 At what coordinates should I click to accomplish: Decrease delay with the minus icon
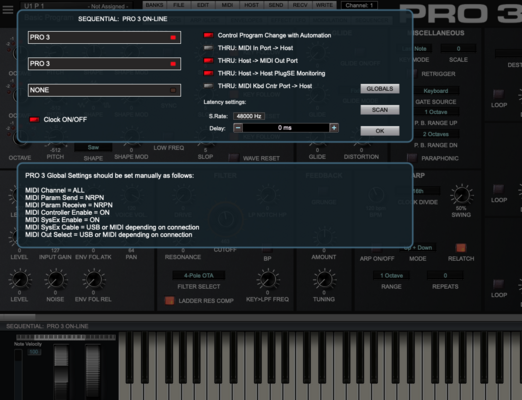pos(238,128)
